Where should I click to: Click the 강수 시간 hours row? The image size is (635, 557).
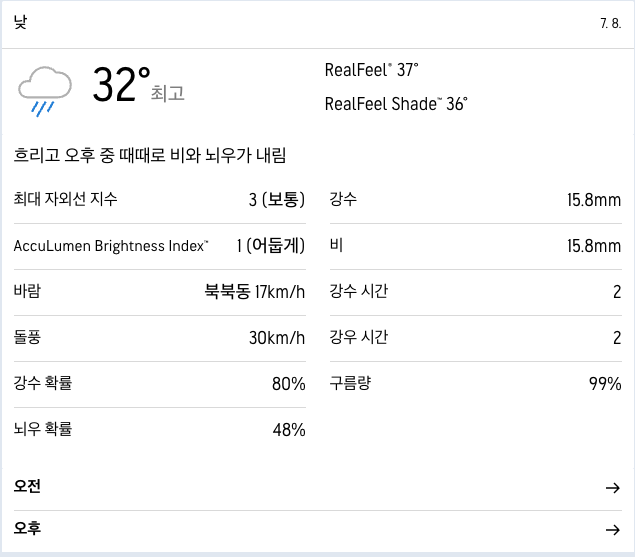476,292
